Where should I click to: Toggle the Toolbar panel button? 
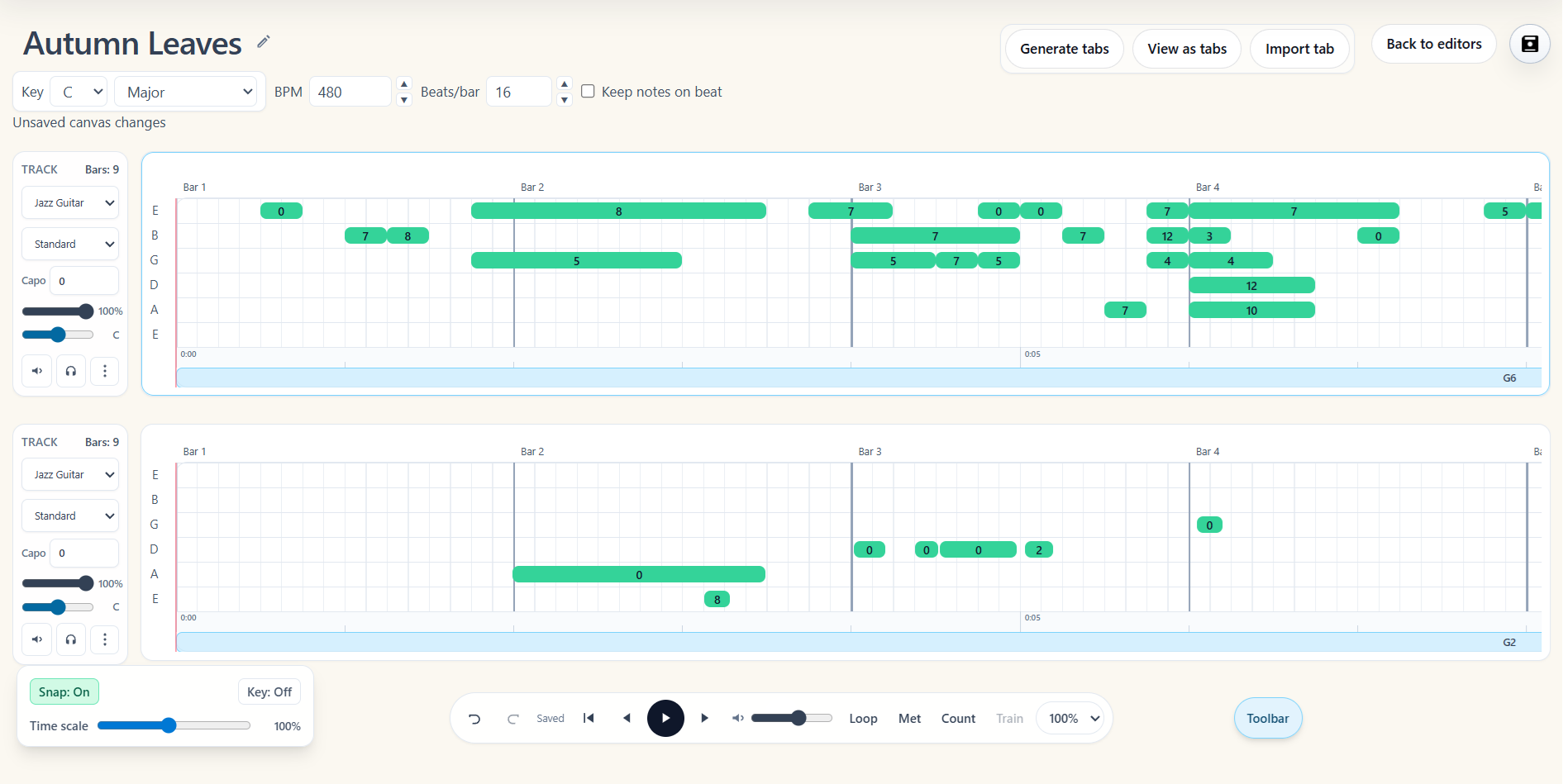point(1268,719)
